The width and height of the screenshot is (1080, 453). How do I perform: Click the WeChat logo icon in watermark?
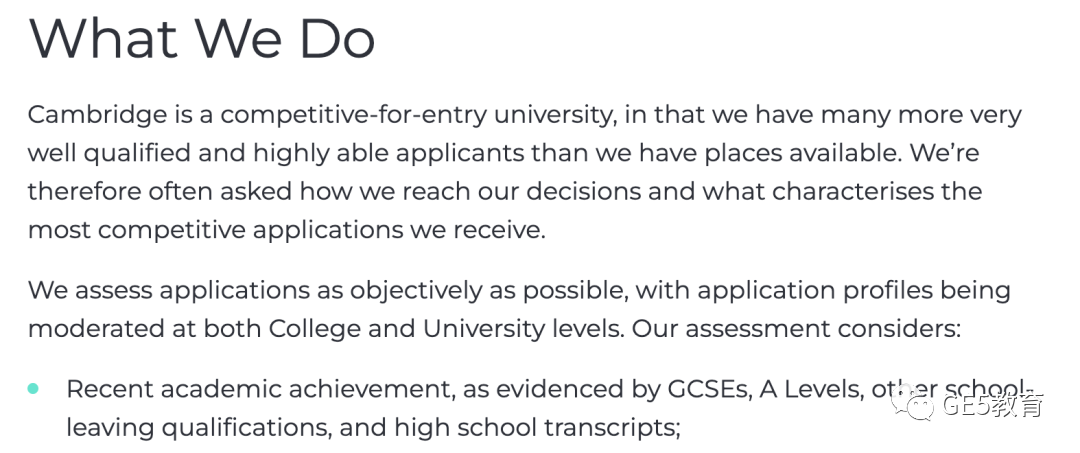point(912,402)
